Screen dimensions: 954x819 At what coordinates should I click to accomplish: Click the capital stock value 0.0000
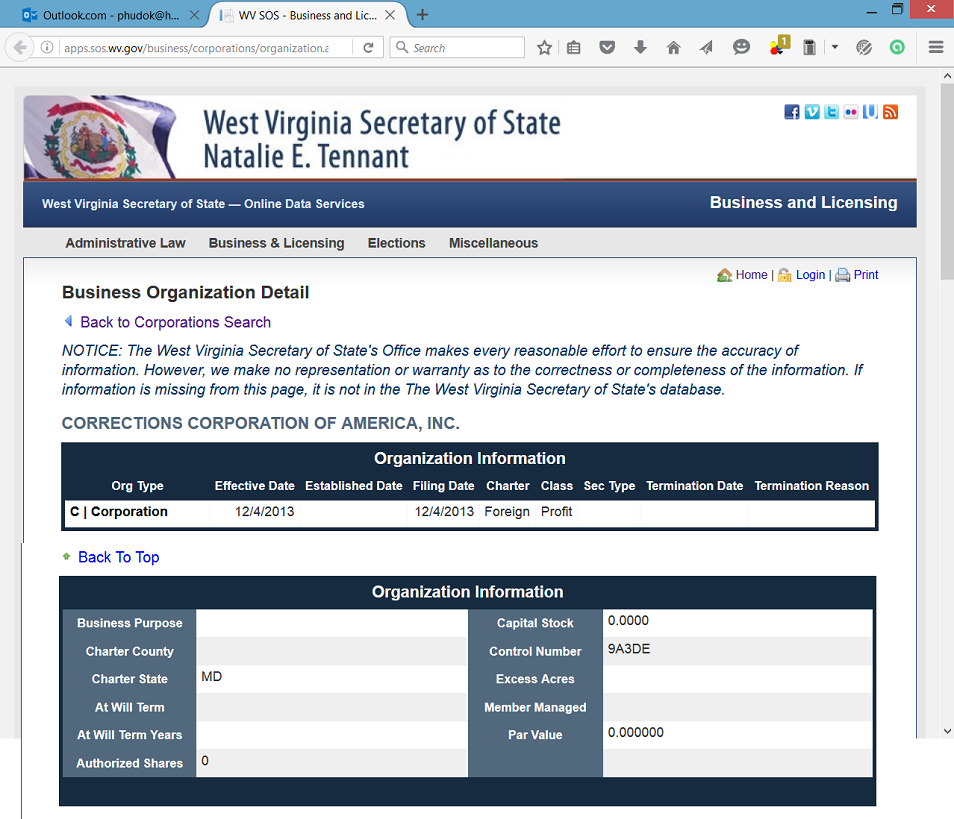pos(628,621)
